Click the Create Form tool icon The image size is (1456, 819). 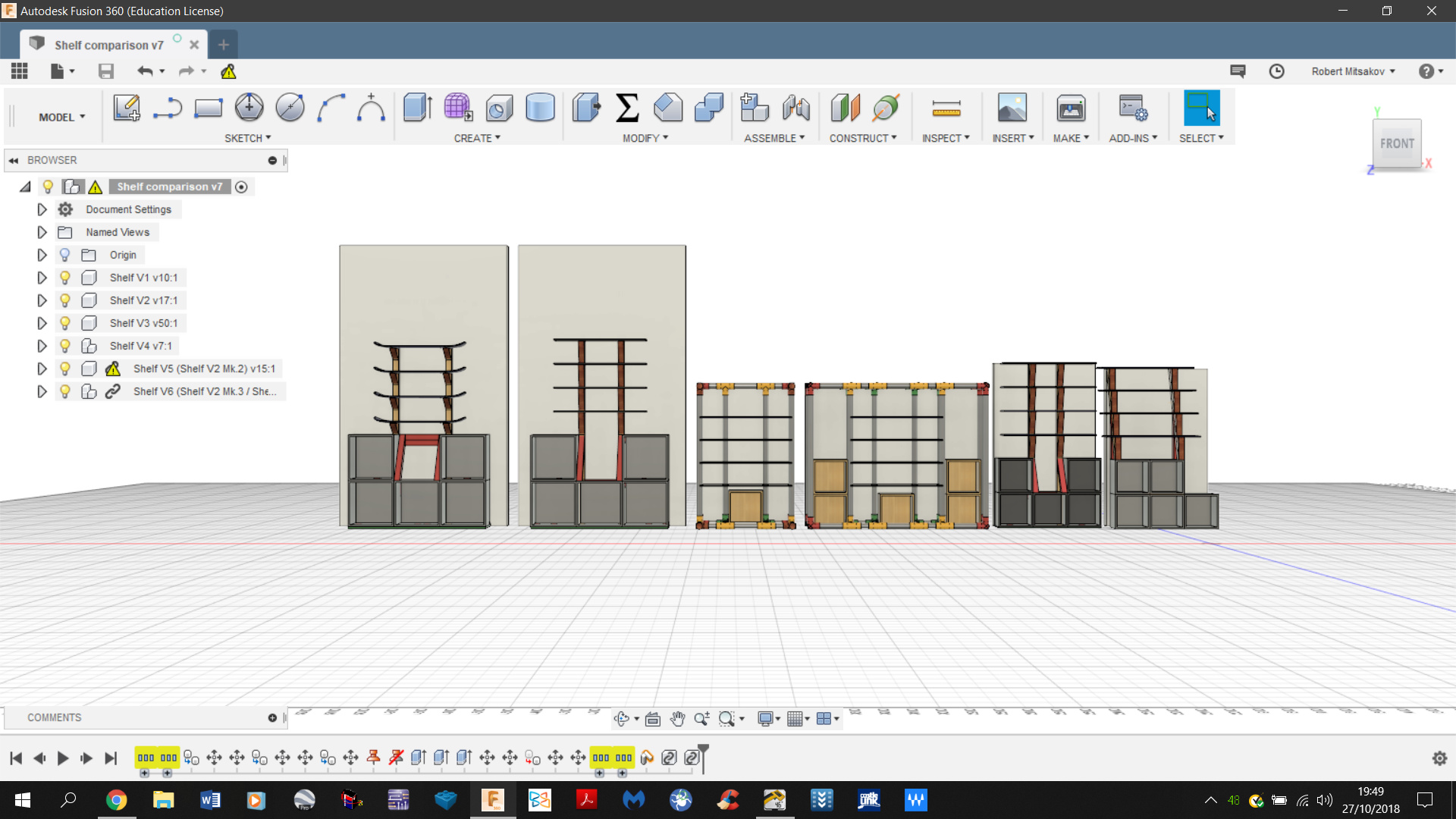(x=458, y=108)
